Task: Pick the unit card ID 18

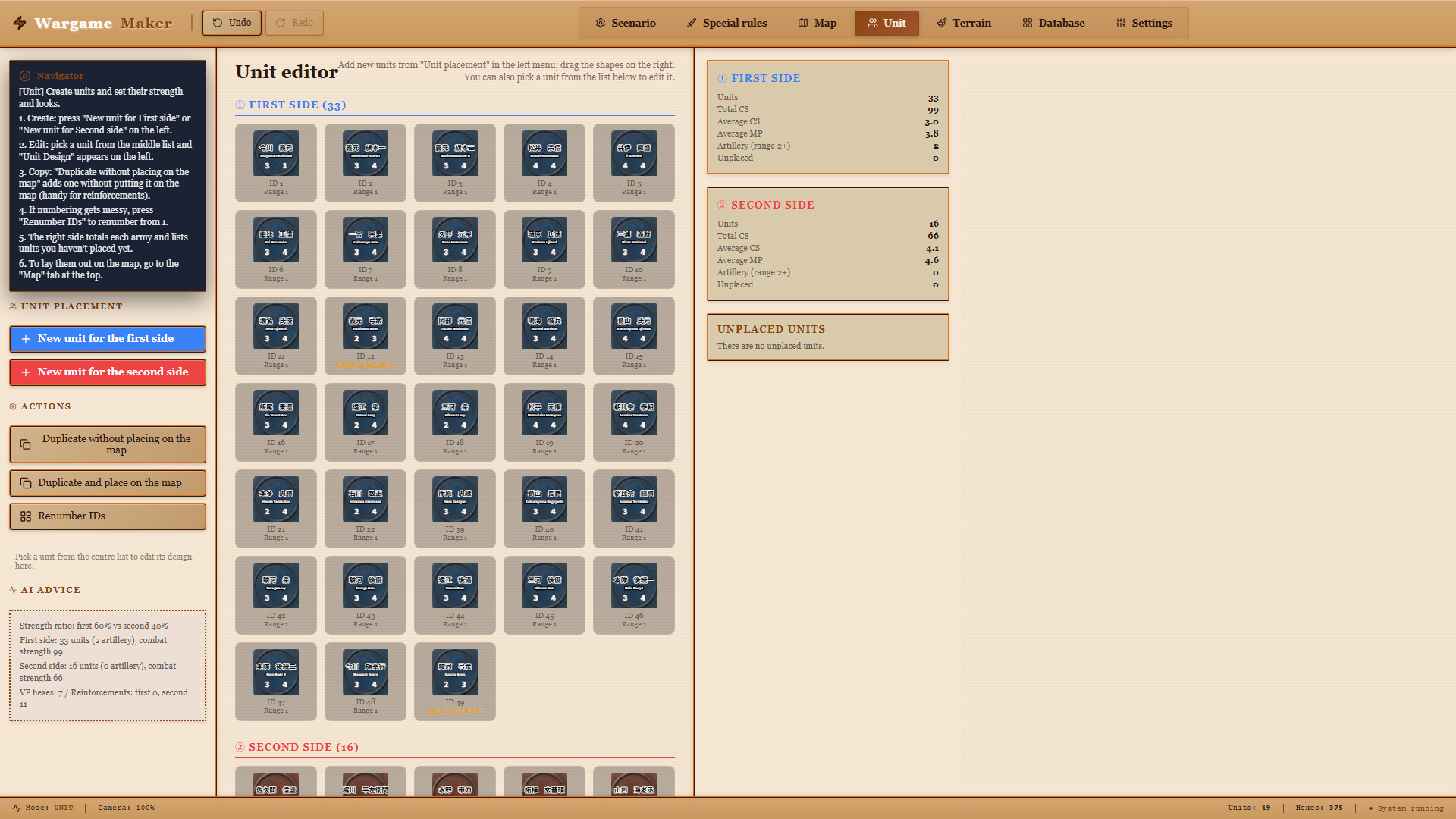Action: 455,422
